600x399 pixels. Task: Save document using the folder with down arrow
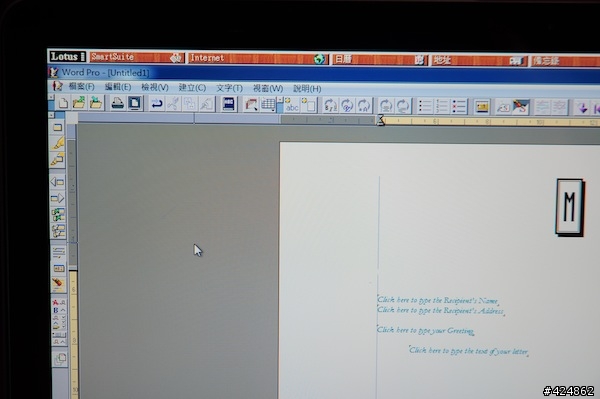pos(96,103)
